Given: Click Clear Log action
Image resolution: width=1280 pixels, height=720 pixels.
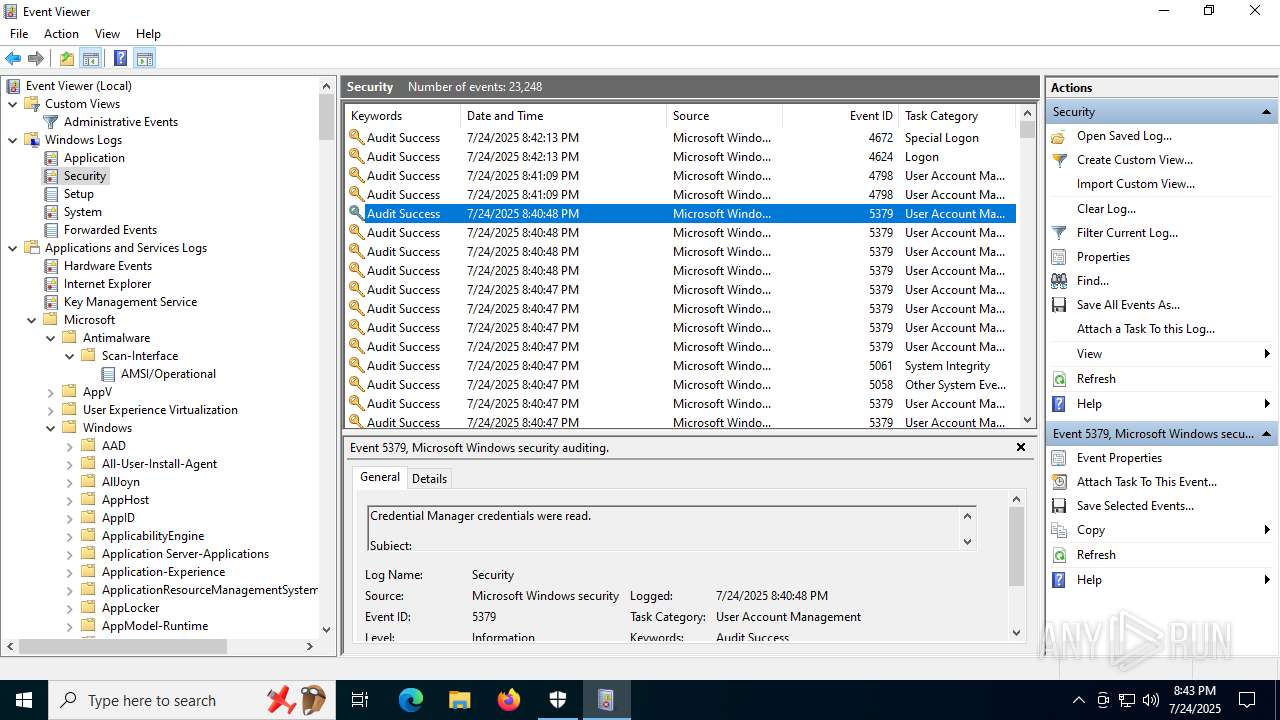Looking at the screenshot, I should pyautogui.click(x=1106, y=209).
